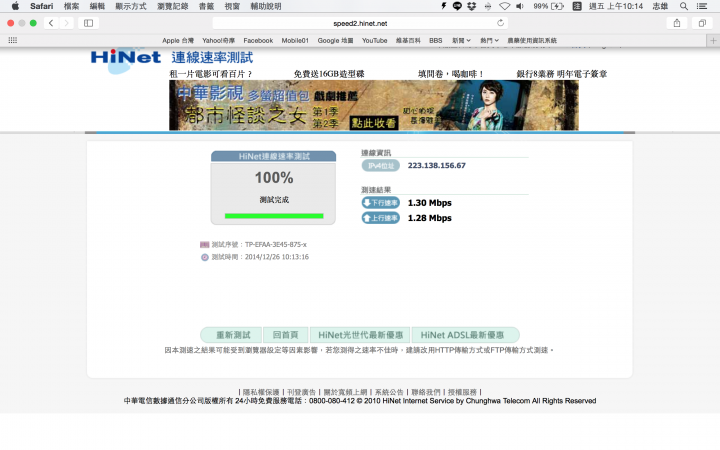Open Spotlight search in menu bar
The height and width of the screenshot is (450, 720).
(684, 6)
